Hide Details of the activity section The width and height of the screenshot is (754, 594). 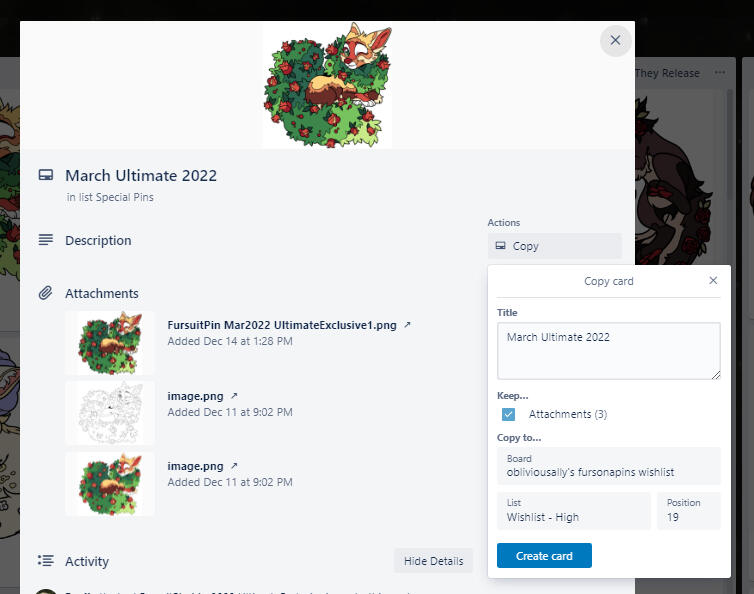click(433, 561)
